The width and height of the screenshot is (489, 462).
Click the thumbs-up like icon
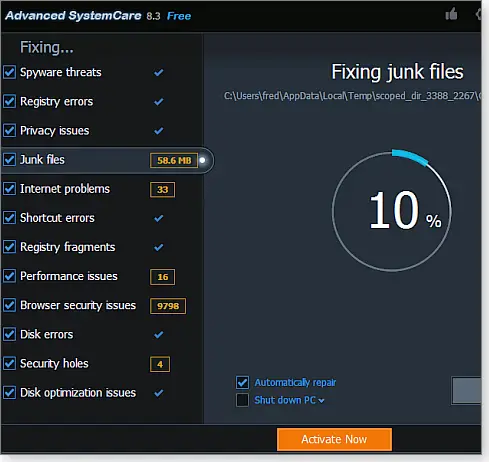click(x=451, y=14)
